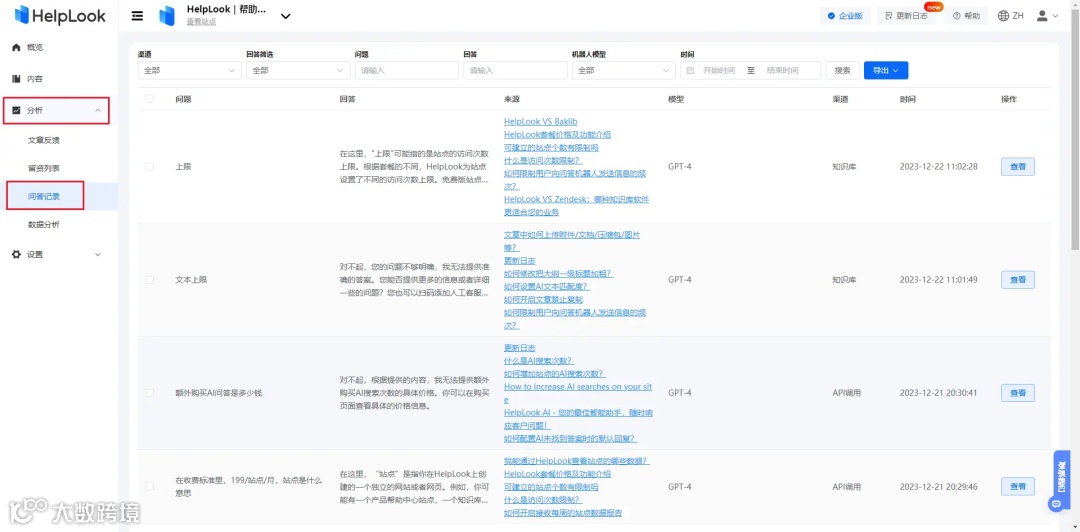Click the blue site book icon
Image resolution: width=1080 pixels, height=532 pixels.
pyautogui.click(x=167, y=16)
